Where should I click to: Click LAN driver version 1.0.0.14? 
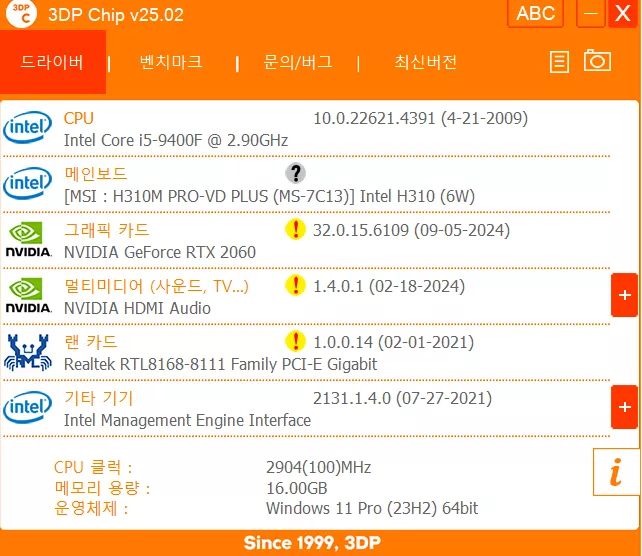tap(393, 342)
